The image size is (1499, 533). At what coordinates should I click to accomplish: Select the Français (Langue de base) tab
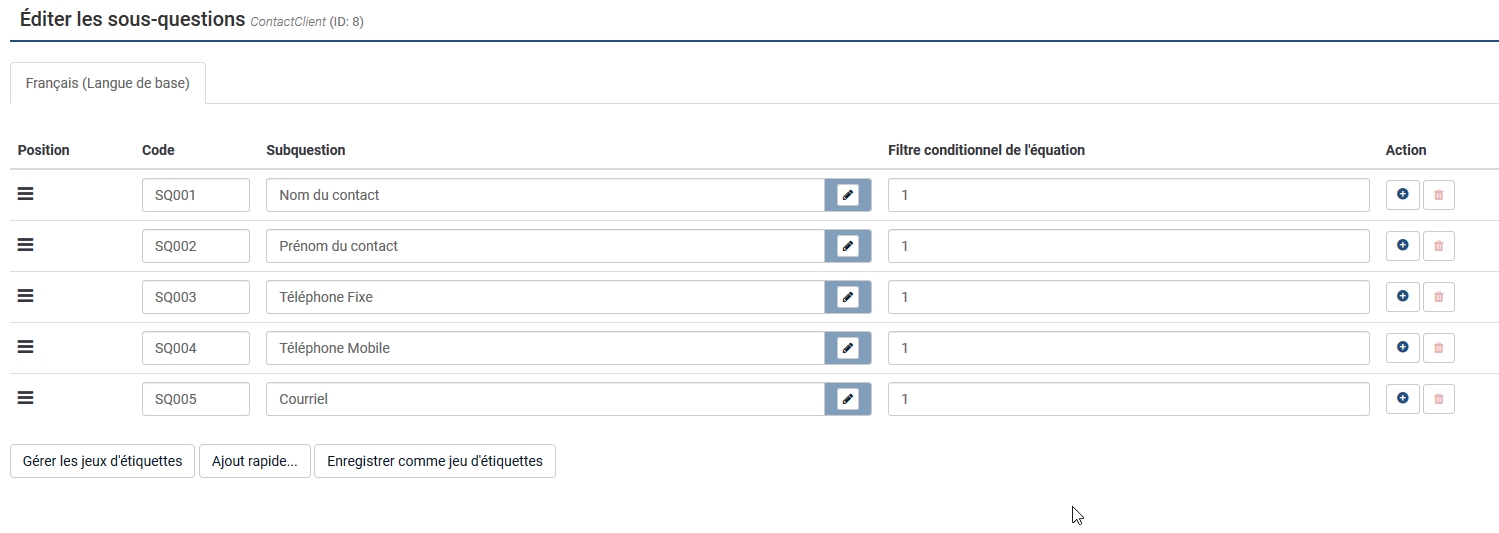point(107,84)
